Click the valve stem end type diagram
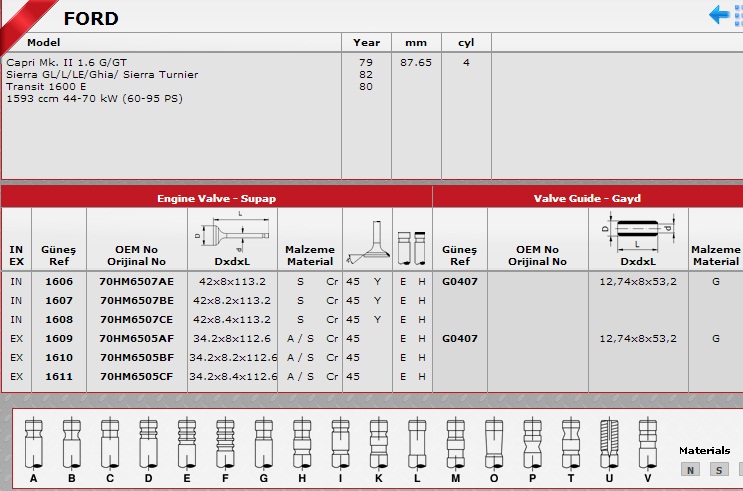Image resolution: width=743 pixels, height=491 pixels. point(412,248)
